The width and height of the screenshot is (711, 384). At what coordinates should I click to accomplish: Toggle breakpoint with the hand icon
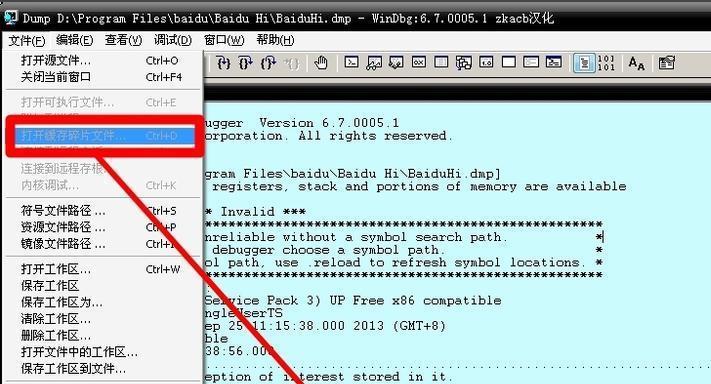point(321,63)
